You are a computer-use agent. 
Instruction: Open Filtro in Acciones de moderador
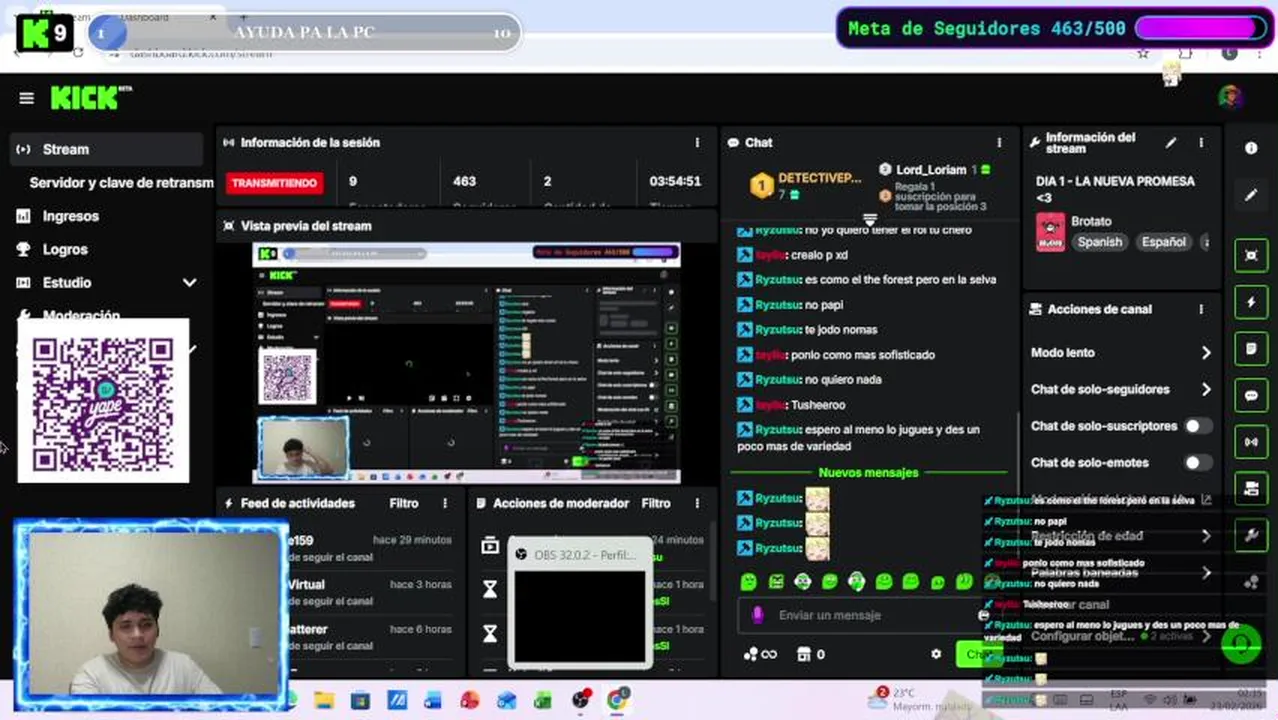(656, 504)
